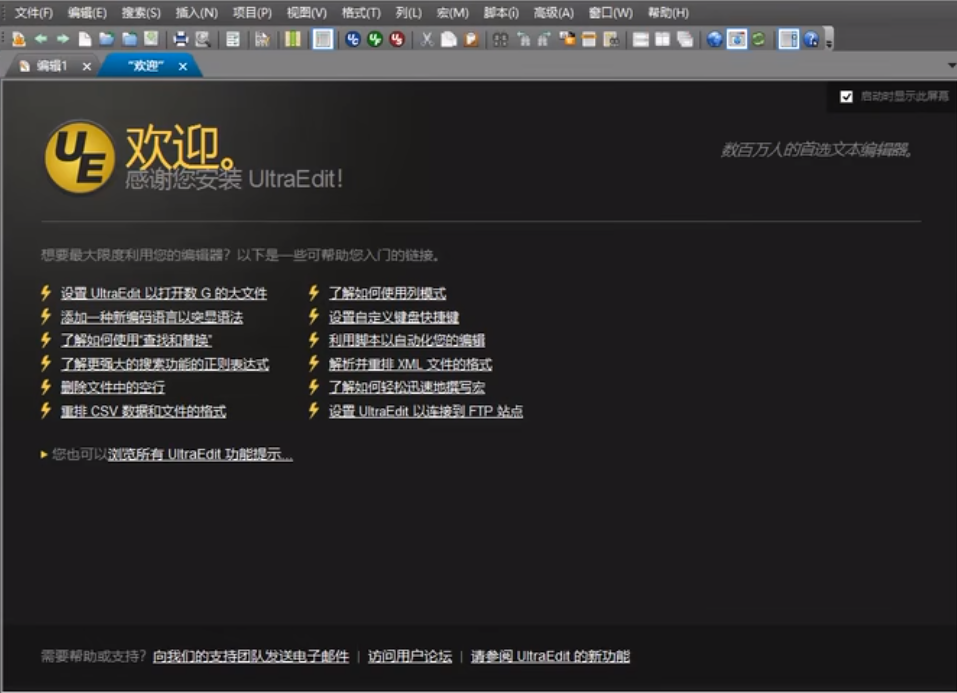Open link 添加一种新编码语言以突显语法

[151, 317]
